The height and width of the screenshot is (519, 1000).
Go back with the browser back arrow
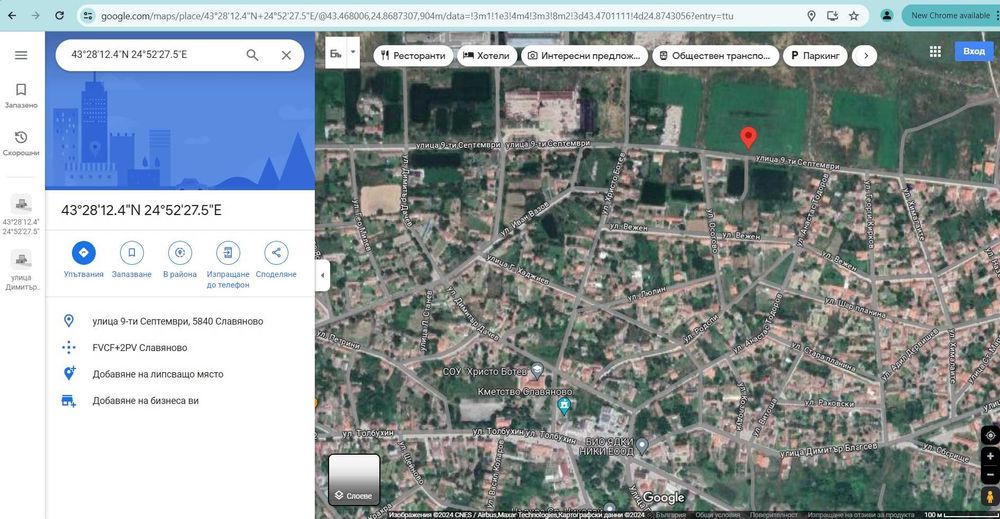tap(12, 15)
